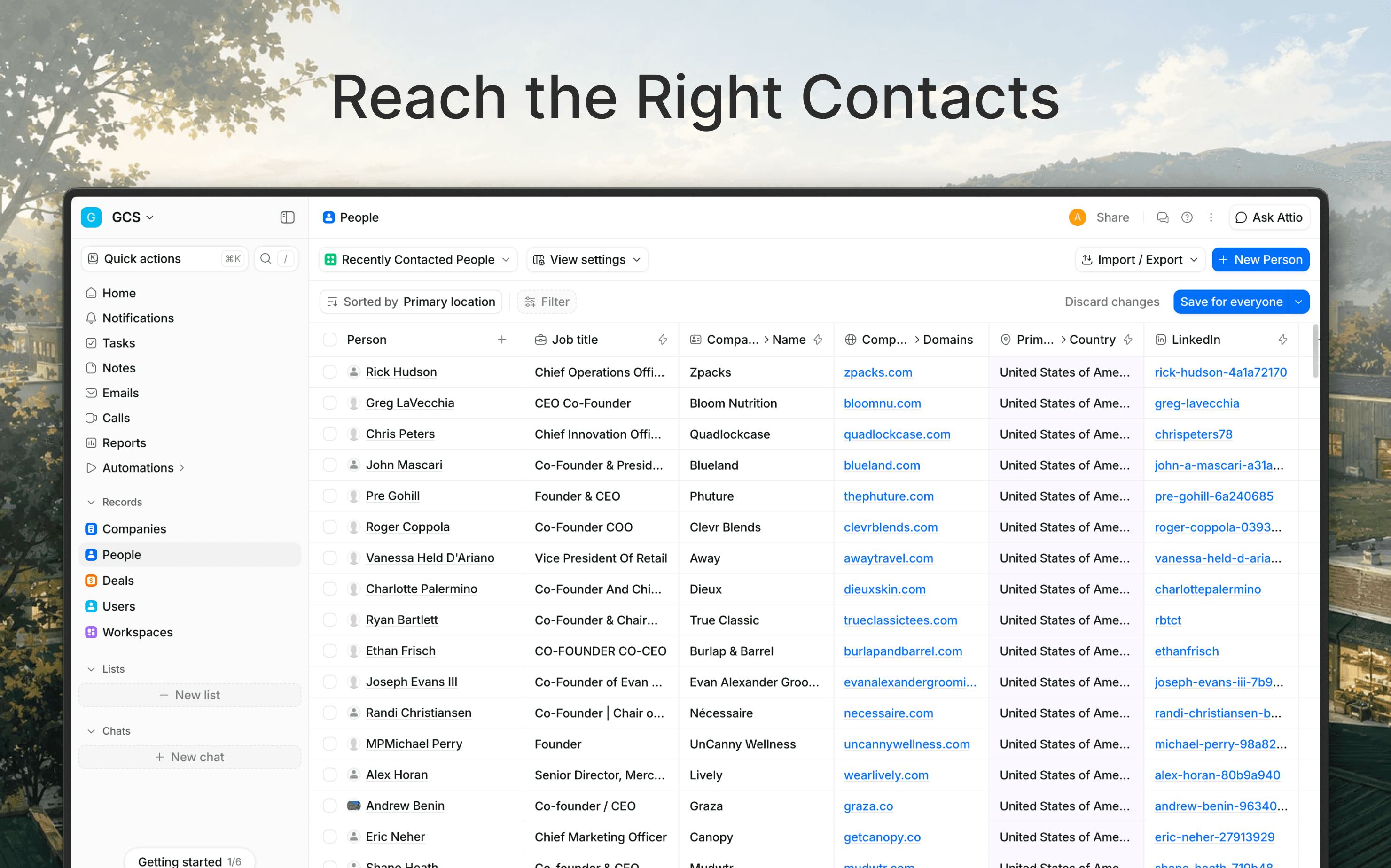The height and width of the screenshot is (868, 1391).
Task: Click the lightning icon in the Job title column
Action: pyautogui.click(x=663, y=339)
